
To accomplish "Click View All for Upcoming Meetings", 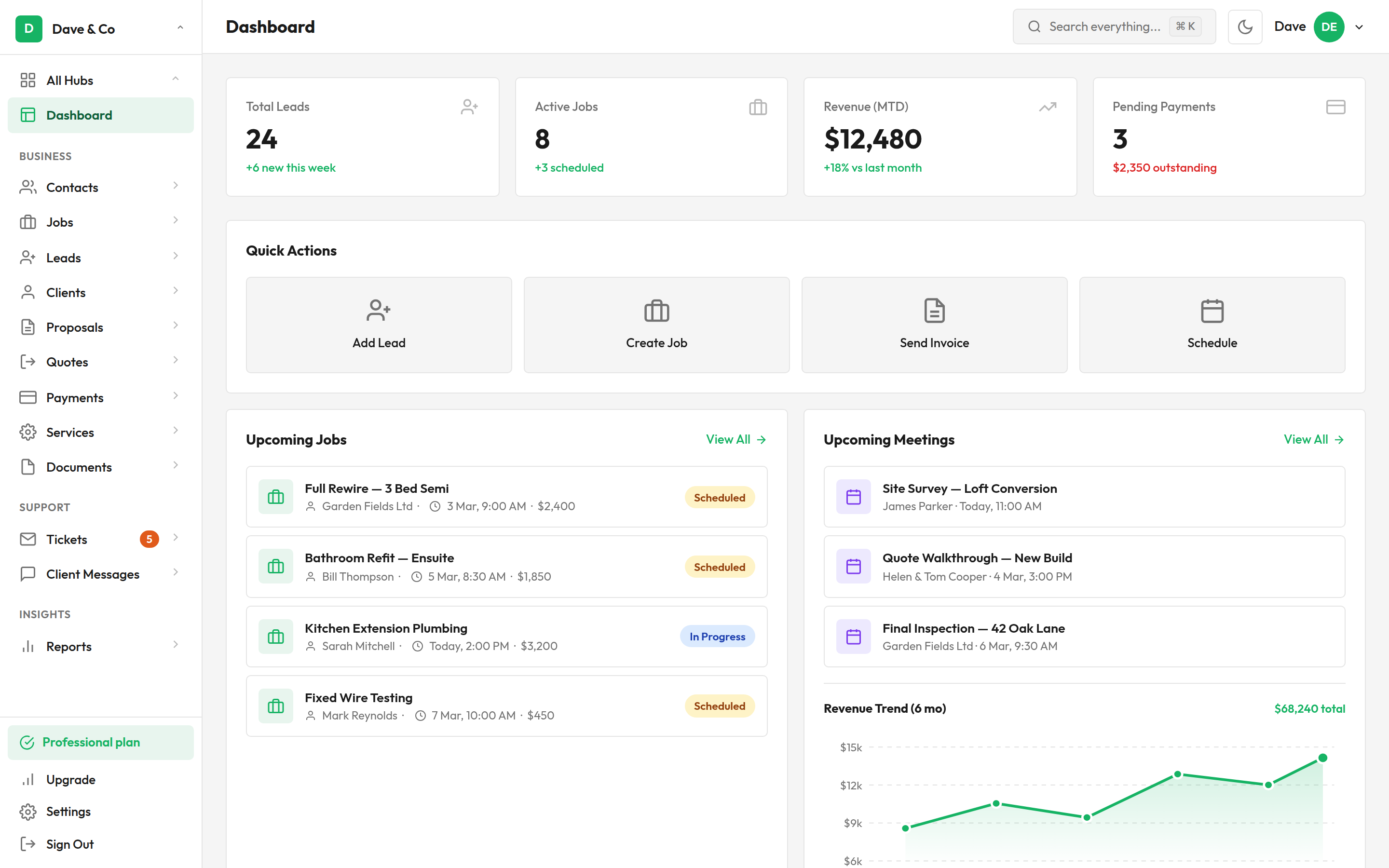I will click(1313, 439).
